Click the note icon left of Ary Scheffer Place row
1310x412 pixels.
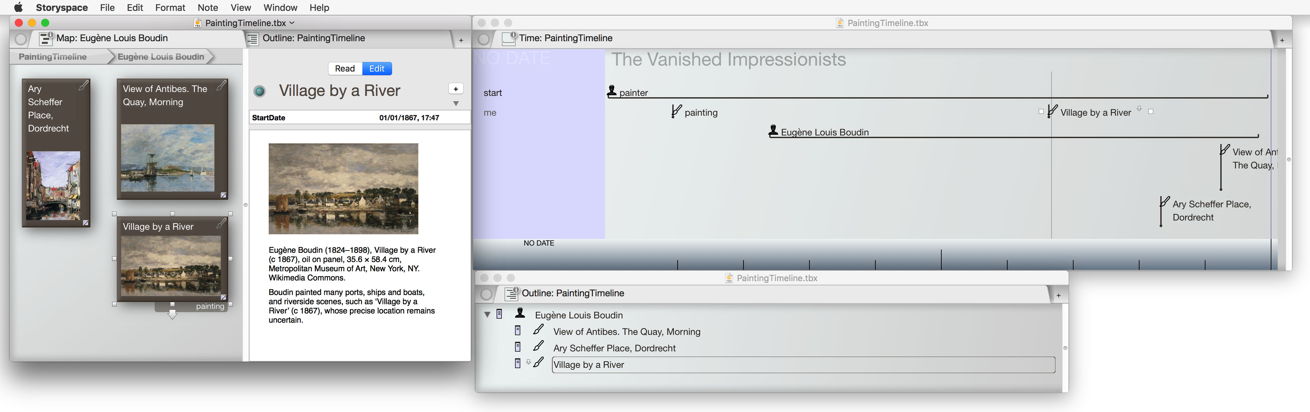(x=517, y=348)
